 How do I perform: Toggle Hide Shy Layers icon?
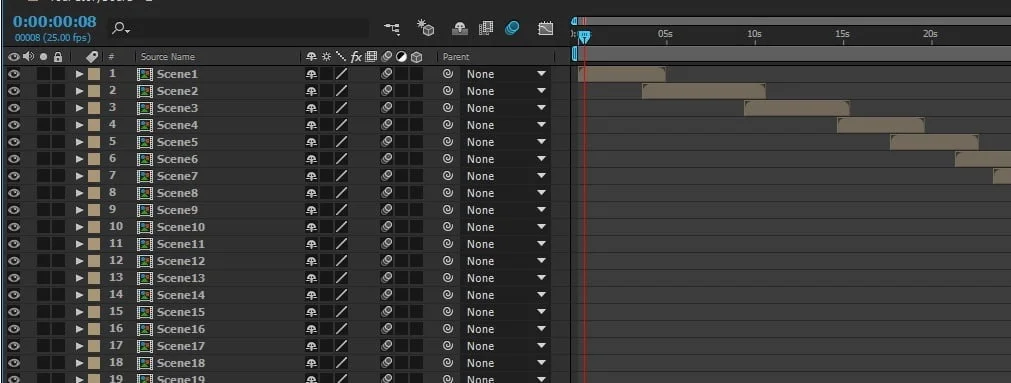point(459,28)
